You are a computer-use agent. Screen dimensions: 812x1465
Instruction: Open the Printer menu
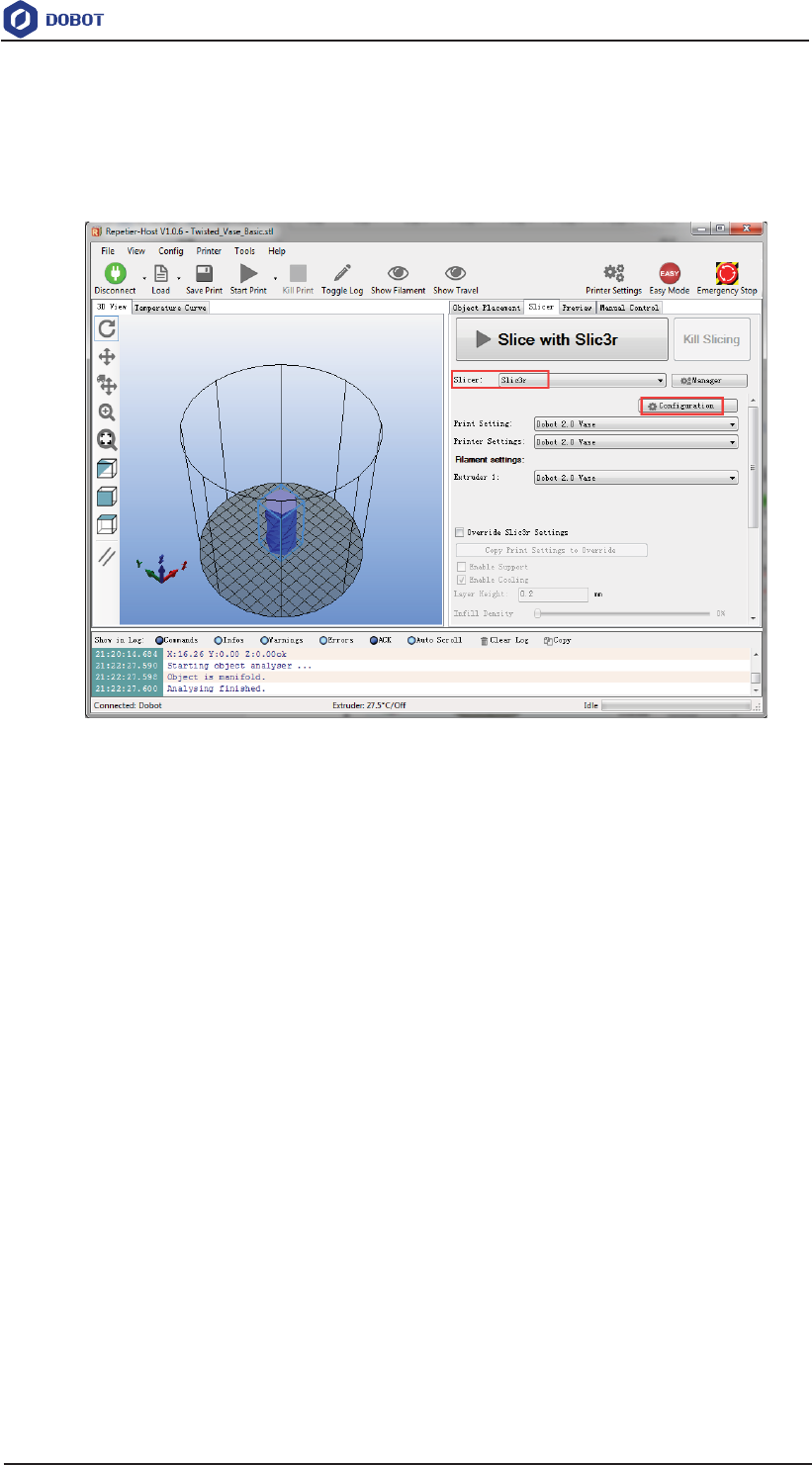pyautogui.click(x=209, y=251)
